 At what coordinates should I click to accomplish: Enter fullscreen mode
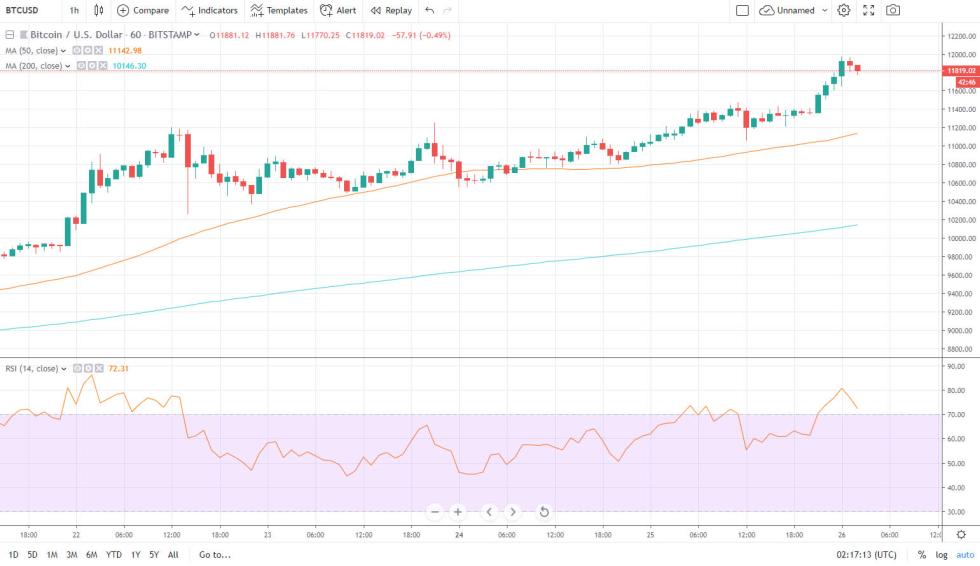point(868,10)
